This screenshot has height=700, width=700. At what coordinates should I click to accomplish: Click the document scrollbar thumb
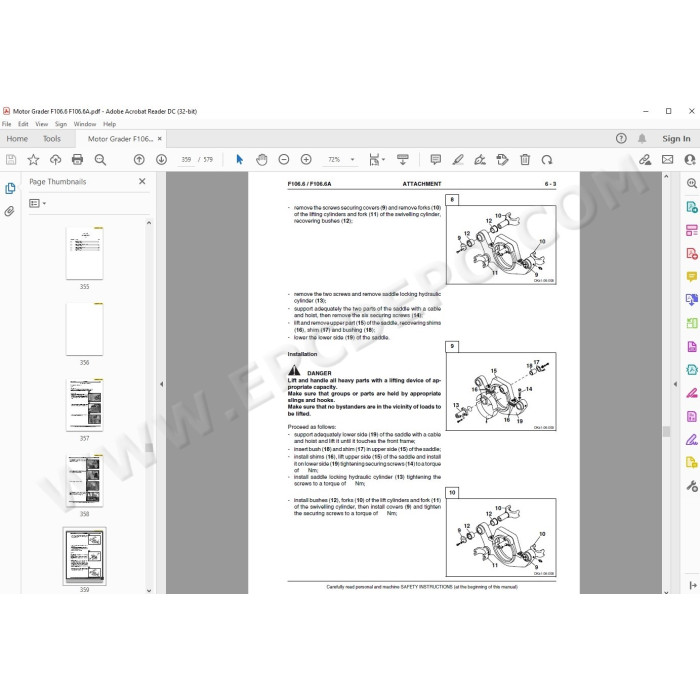[x=666, y=431]
